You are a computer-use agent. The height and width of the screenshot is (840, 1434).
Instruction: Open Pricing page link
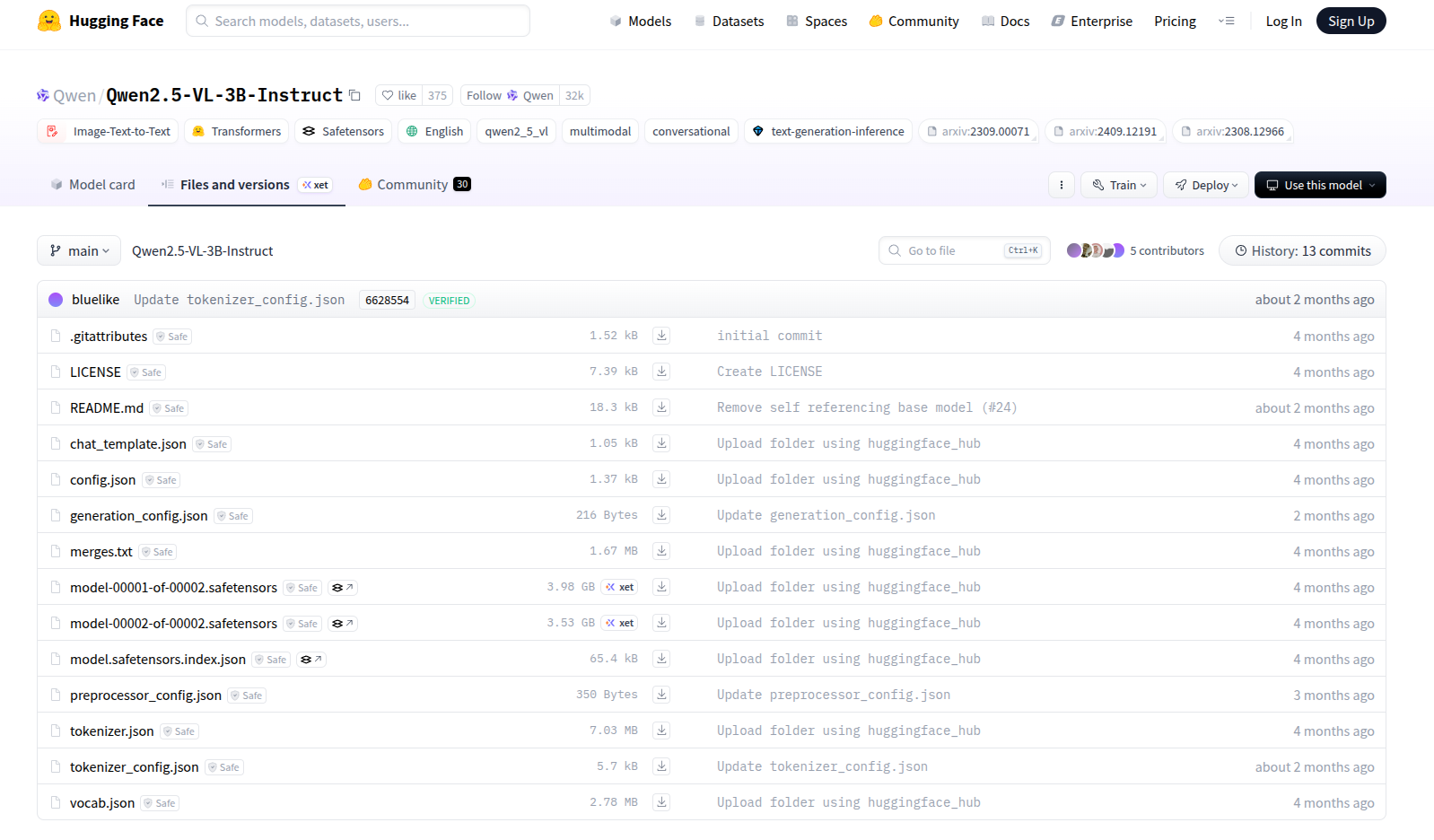1175,21
